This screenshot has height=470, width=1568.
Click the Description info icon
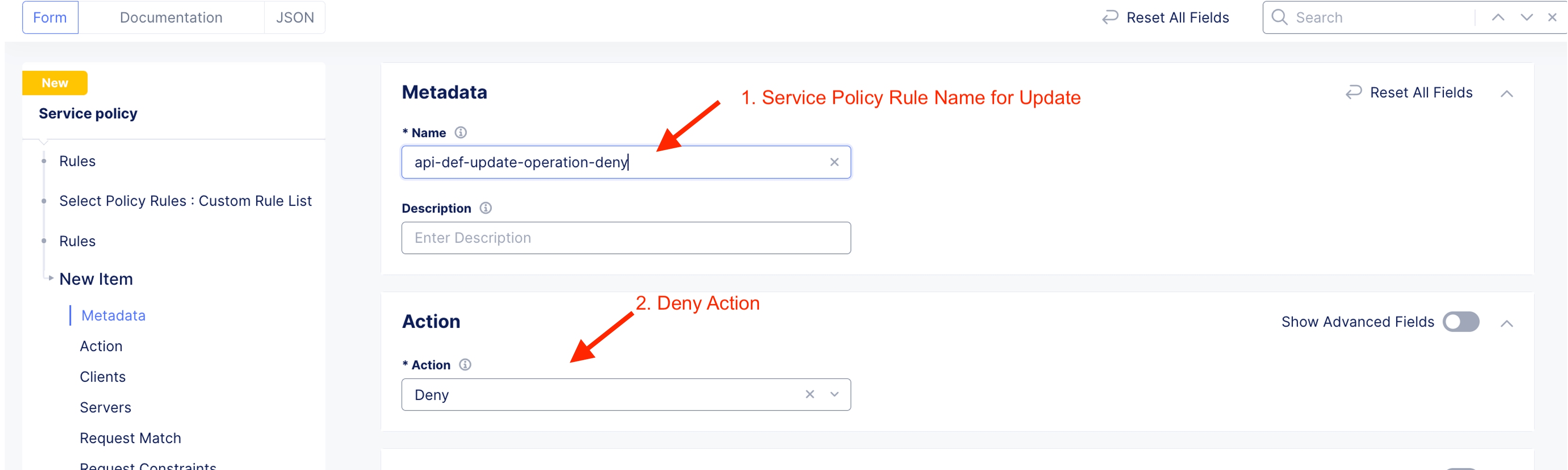(485, 208)
